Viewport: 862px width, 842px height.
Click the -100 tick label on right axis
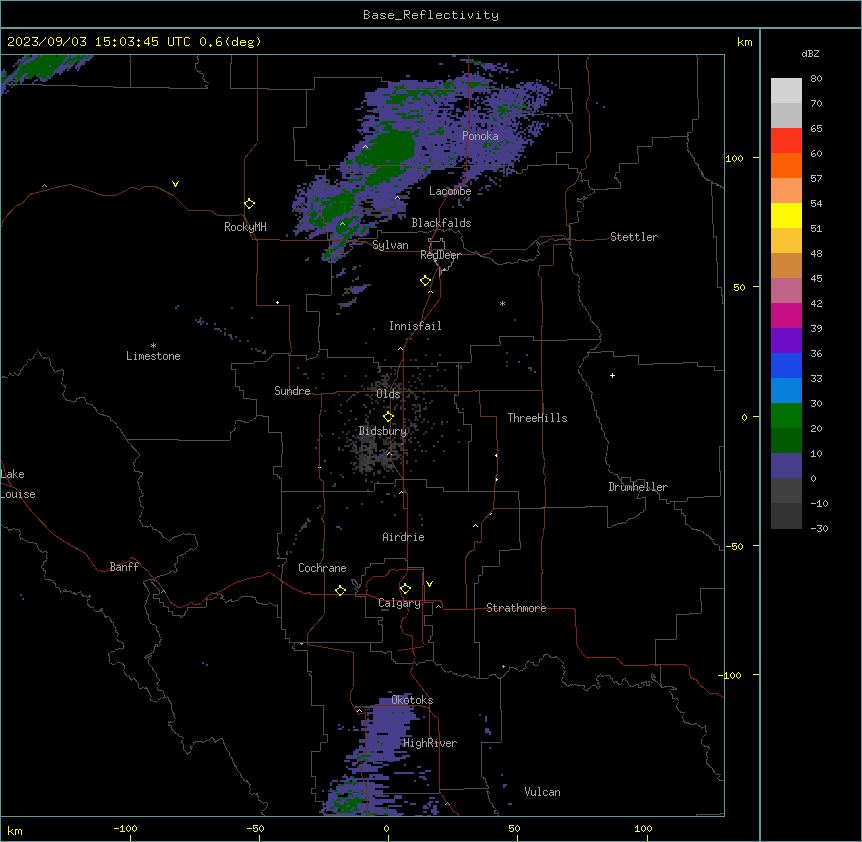pyautogui.click(x=731, y=675)
